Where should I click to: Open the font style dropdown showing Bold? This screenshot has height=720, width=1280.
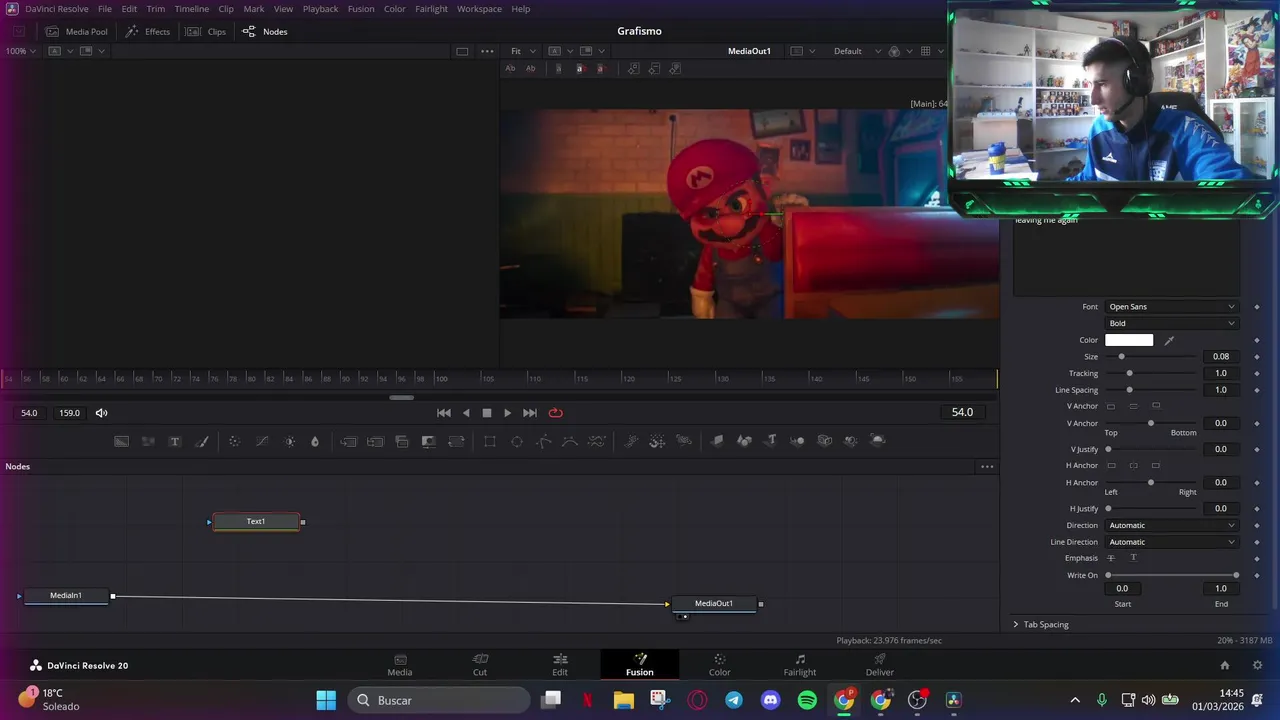[1171, 323]
